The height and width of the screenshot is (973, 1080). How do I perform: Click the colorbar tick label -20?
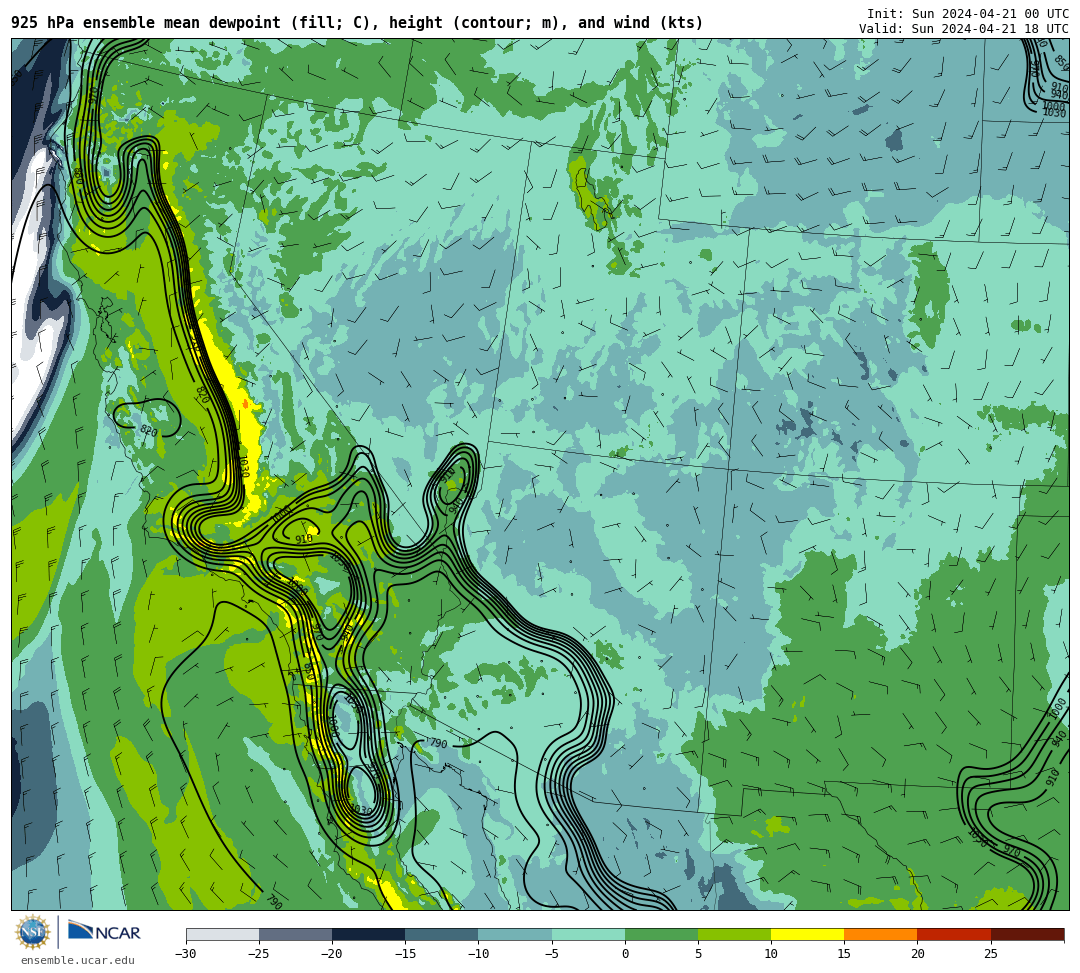[x=332, y=954]
